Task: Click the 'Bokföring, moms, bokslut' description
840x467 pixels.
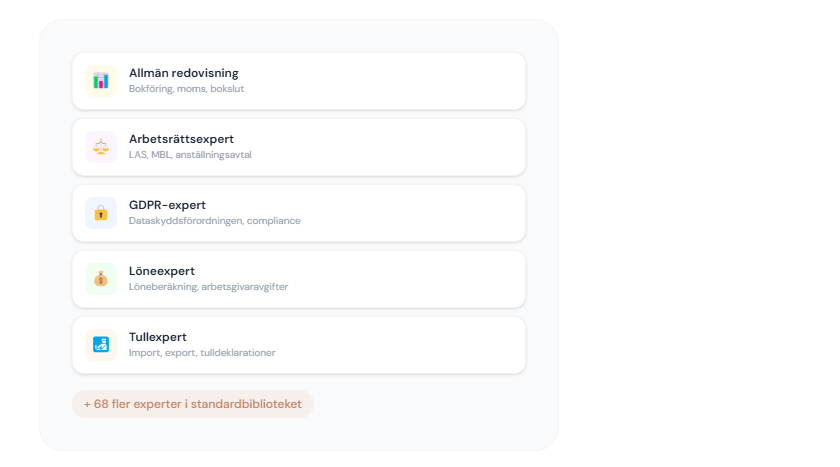Action: 187,89
